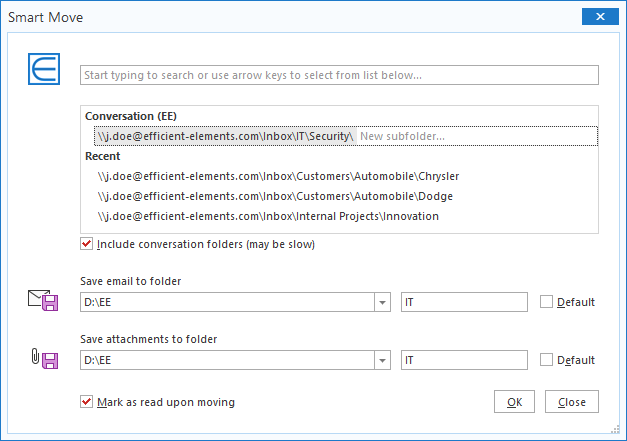The image size is (627, 441).
Task: Click the Efficient Elements logo icon
Action: (44, 69)
